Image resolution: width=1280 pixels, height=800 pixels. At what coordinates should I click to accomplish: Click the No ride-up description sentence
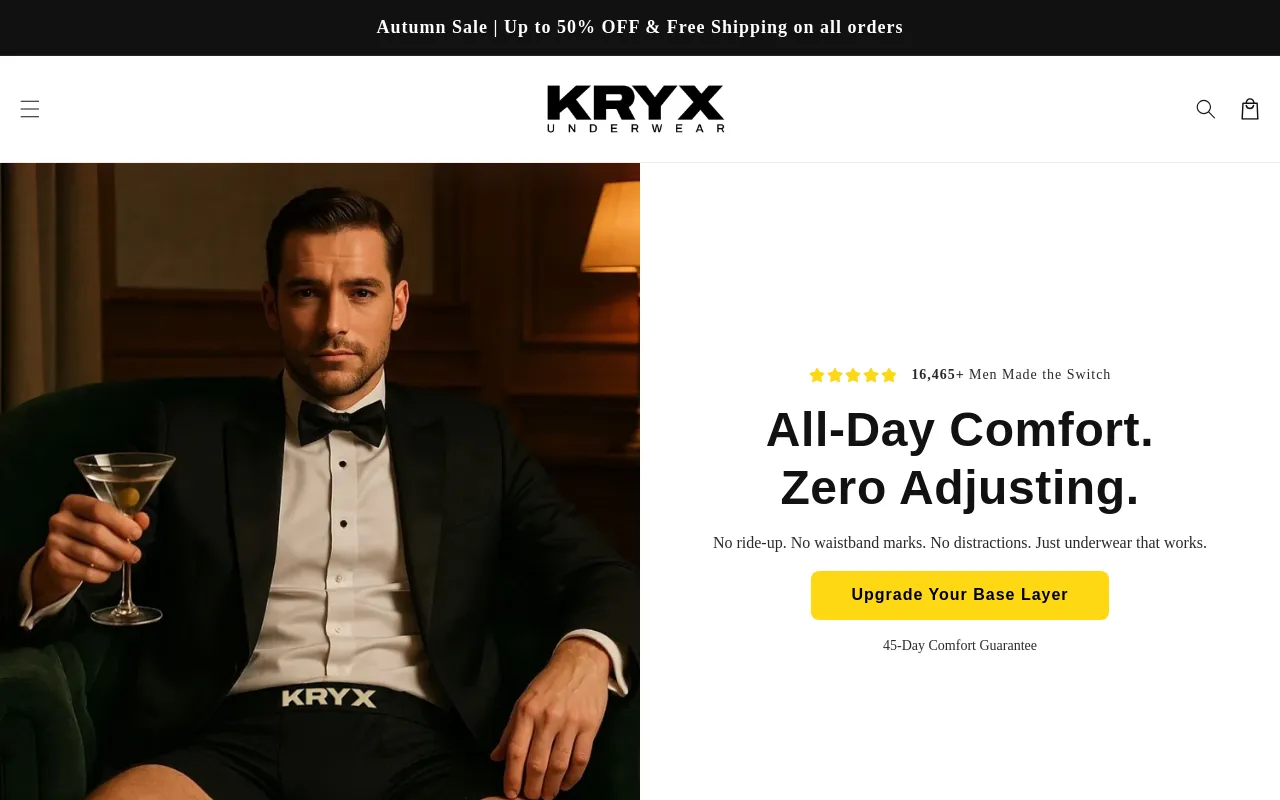[x=960, y=543]
